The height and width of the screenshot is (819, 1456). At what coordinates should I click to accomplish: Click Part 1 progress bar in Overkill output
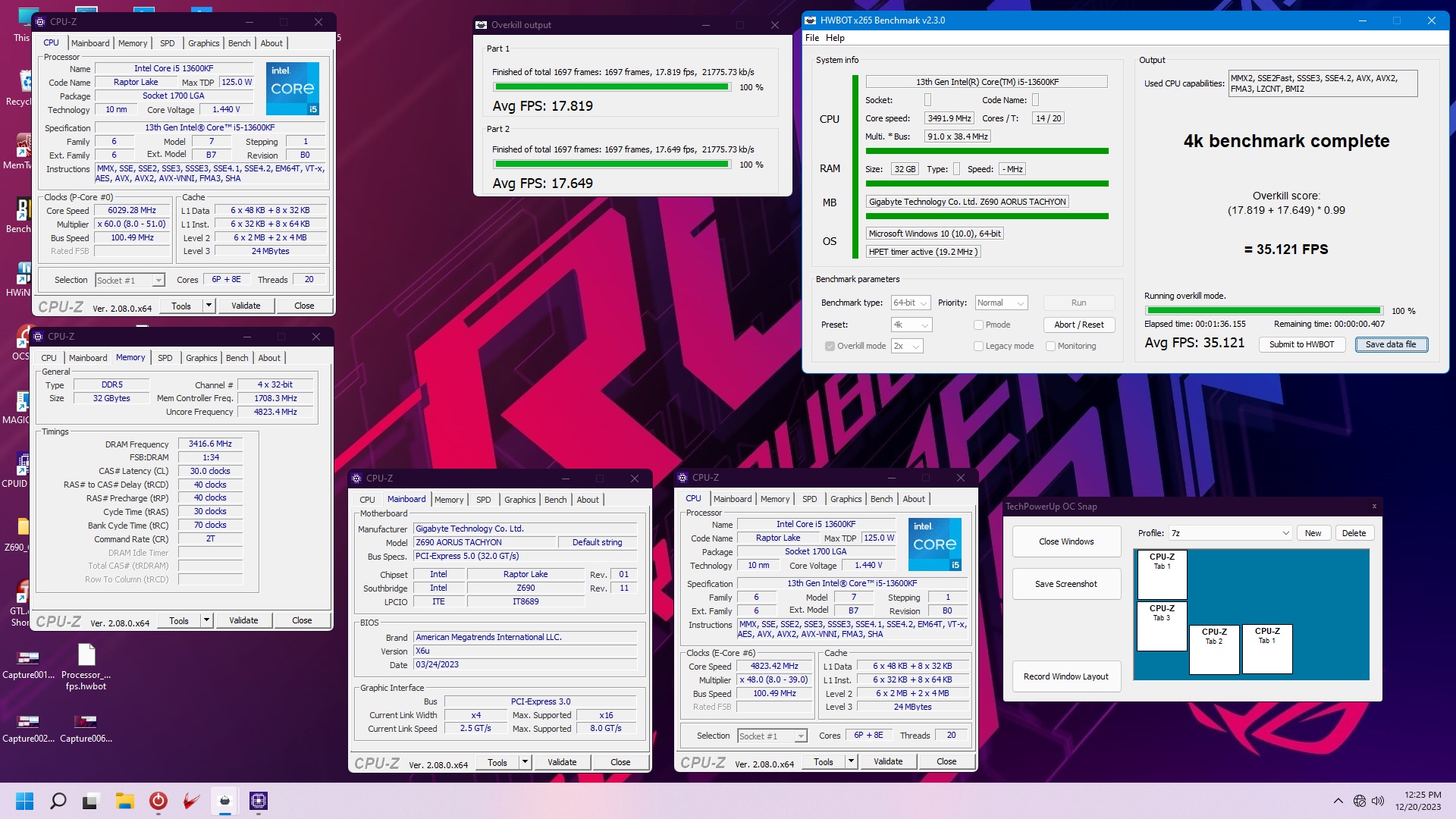pyautogui.click(x=611, y=87)
